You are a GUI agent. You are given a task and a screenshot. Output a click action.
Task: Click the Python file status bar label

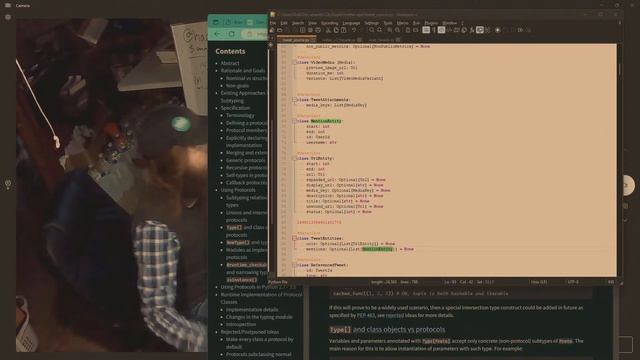(278, 282)
